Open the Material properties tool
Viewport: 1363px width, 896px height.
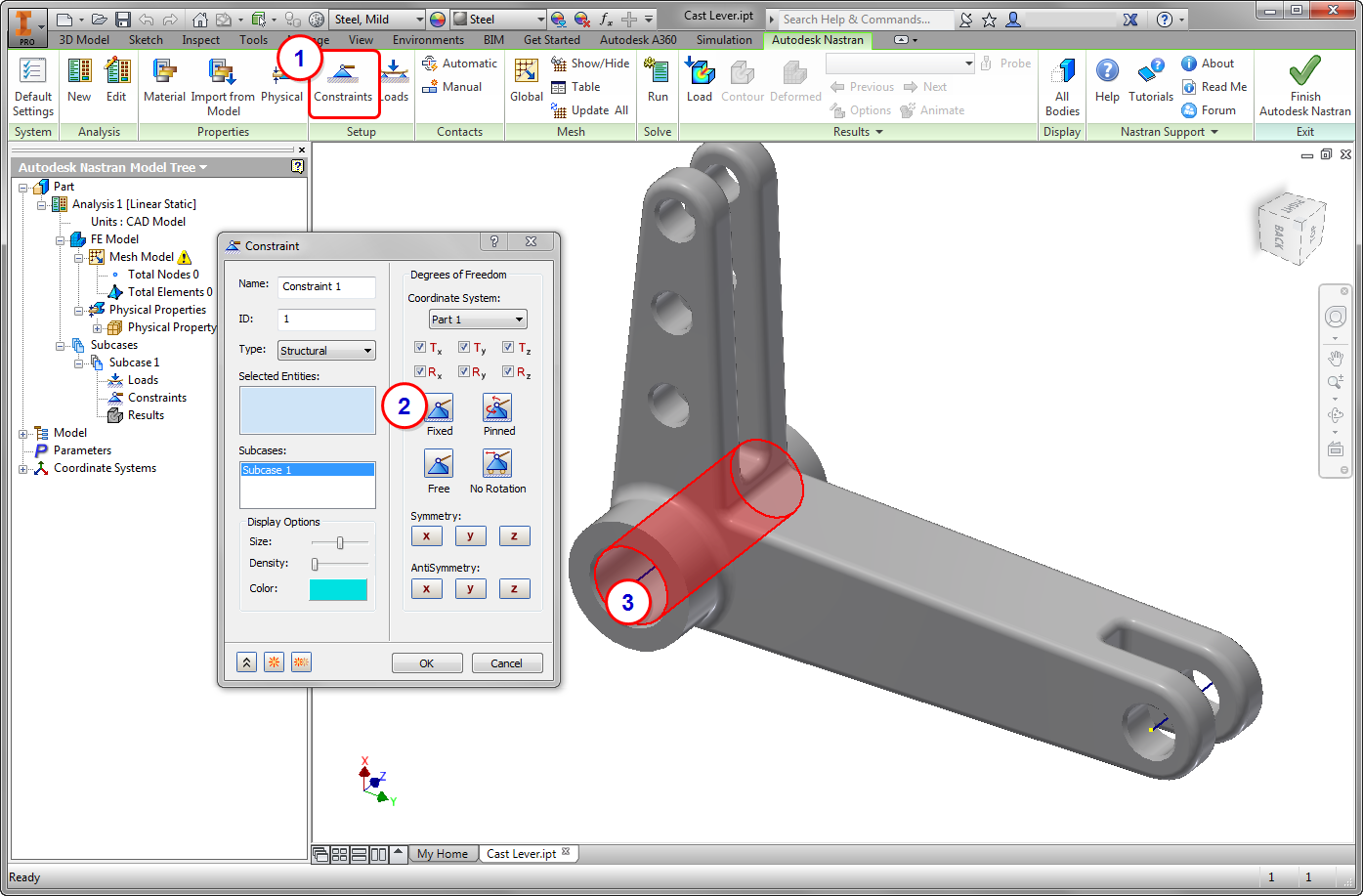(x=164, y=80)
